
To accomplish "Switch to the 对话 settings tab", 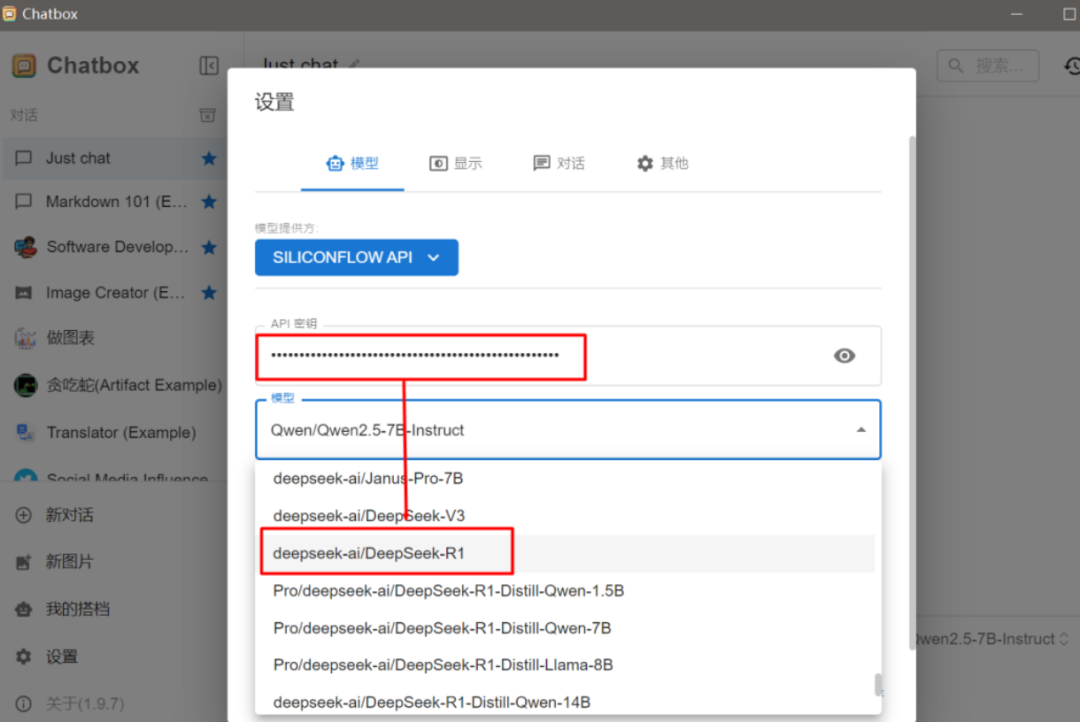I will pos(559,163).
